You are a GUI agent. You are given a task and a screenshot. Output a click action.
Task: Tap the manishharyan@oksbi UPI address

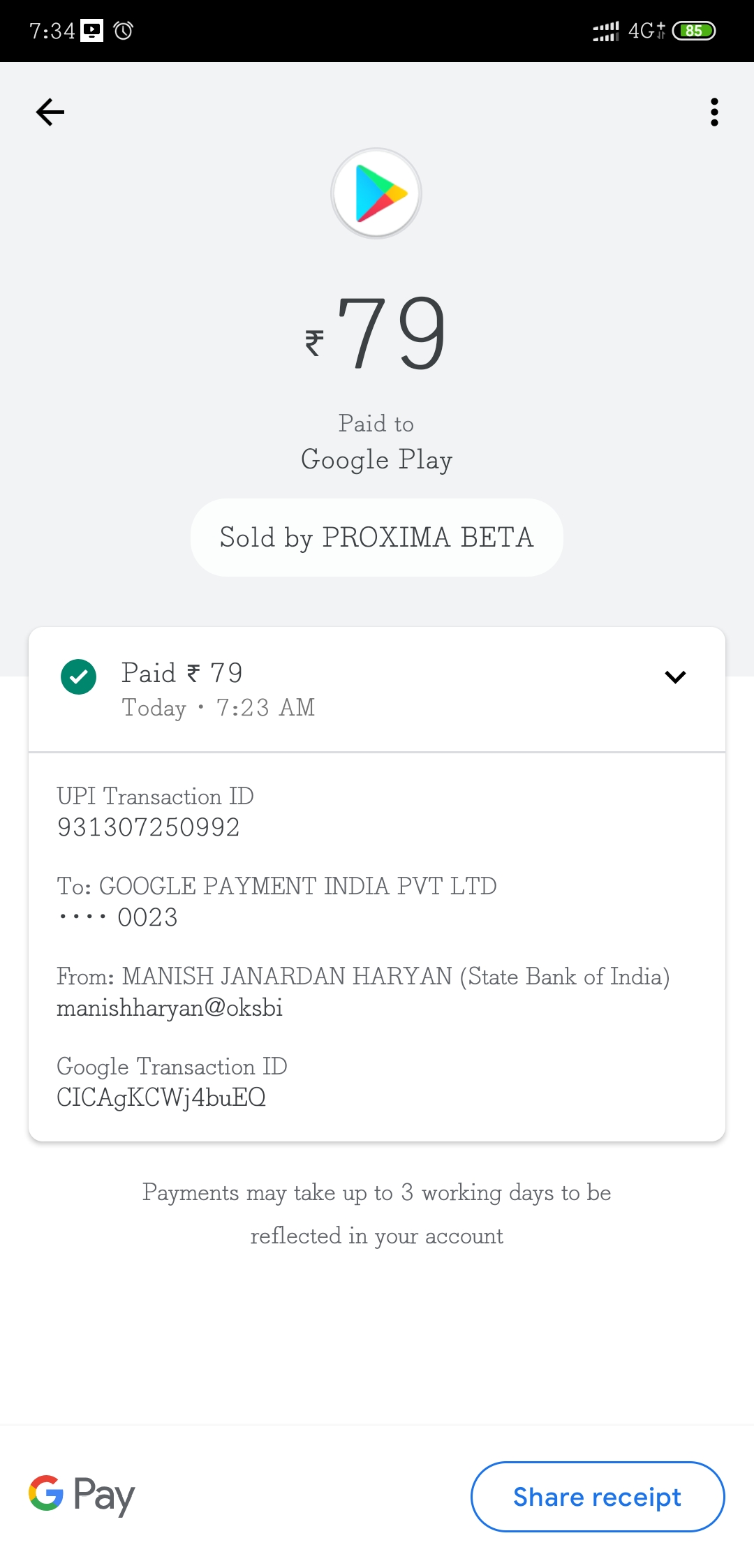click(x=170, y=1007)
